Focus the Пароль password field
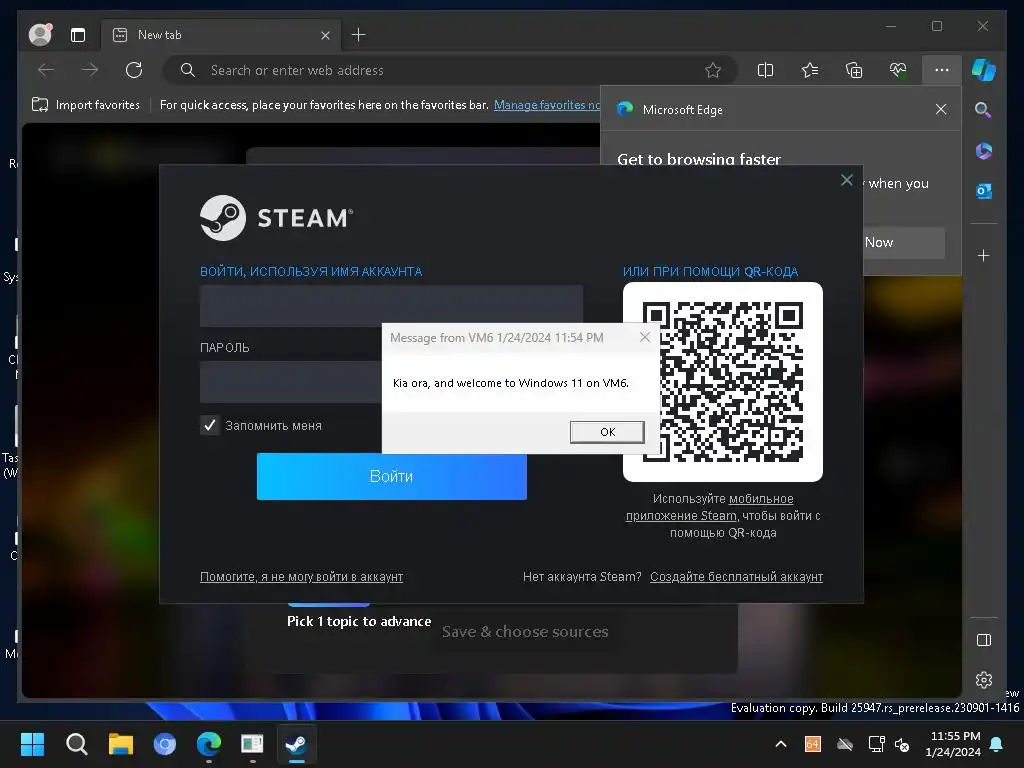1024x768 pixels. click(291, 382)
